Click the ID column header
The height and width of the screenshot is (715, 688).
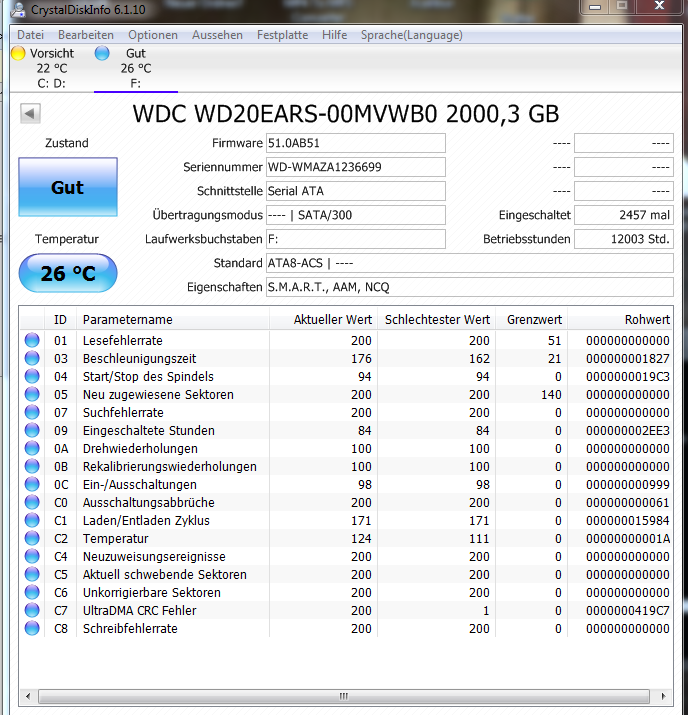click(x=61, y=320)
